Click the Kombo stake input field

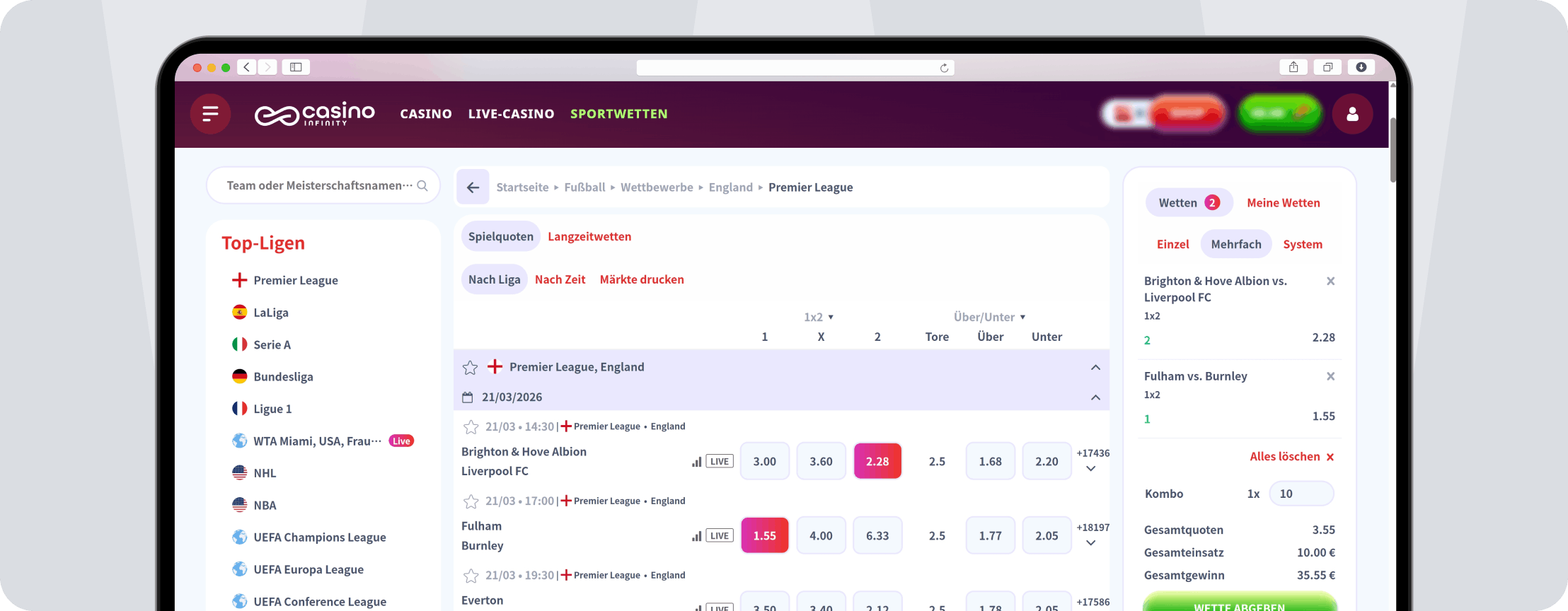[1302, 494]
